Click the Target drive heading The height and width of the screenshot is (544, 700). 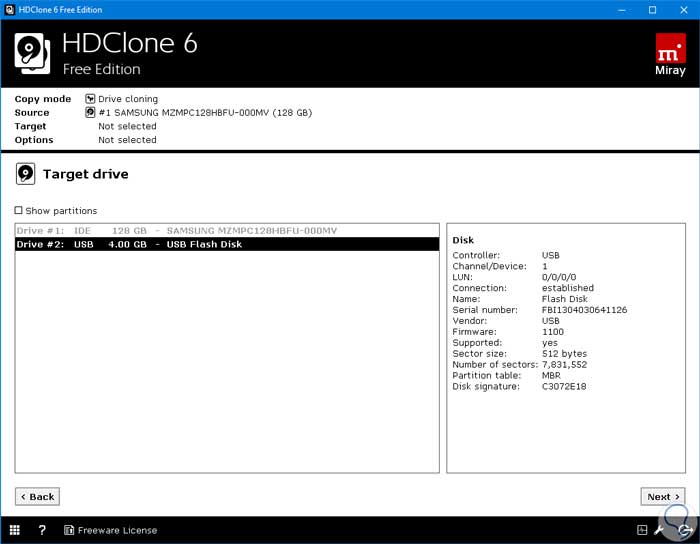pyautogui.click(x=86, y=174)
